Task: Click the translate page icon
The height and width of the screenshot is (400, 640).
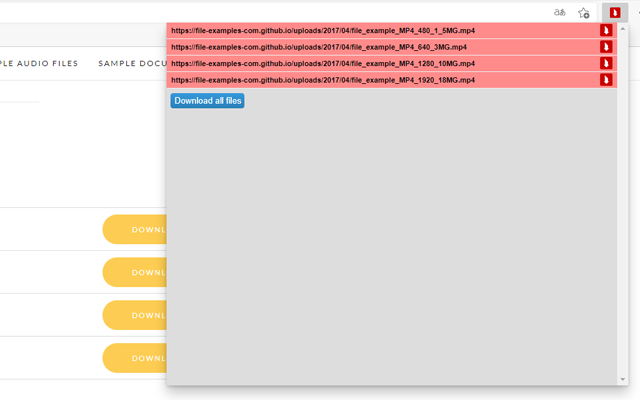Action: (x=560, y=13)
